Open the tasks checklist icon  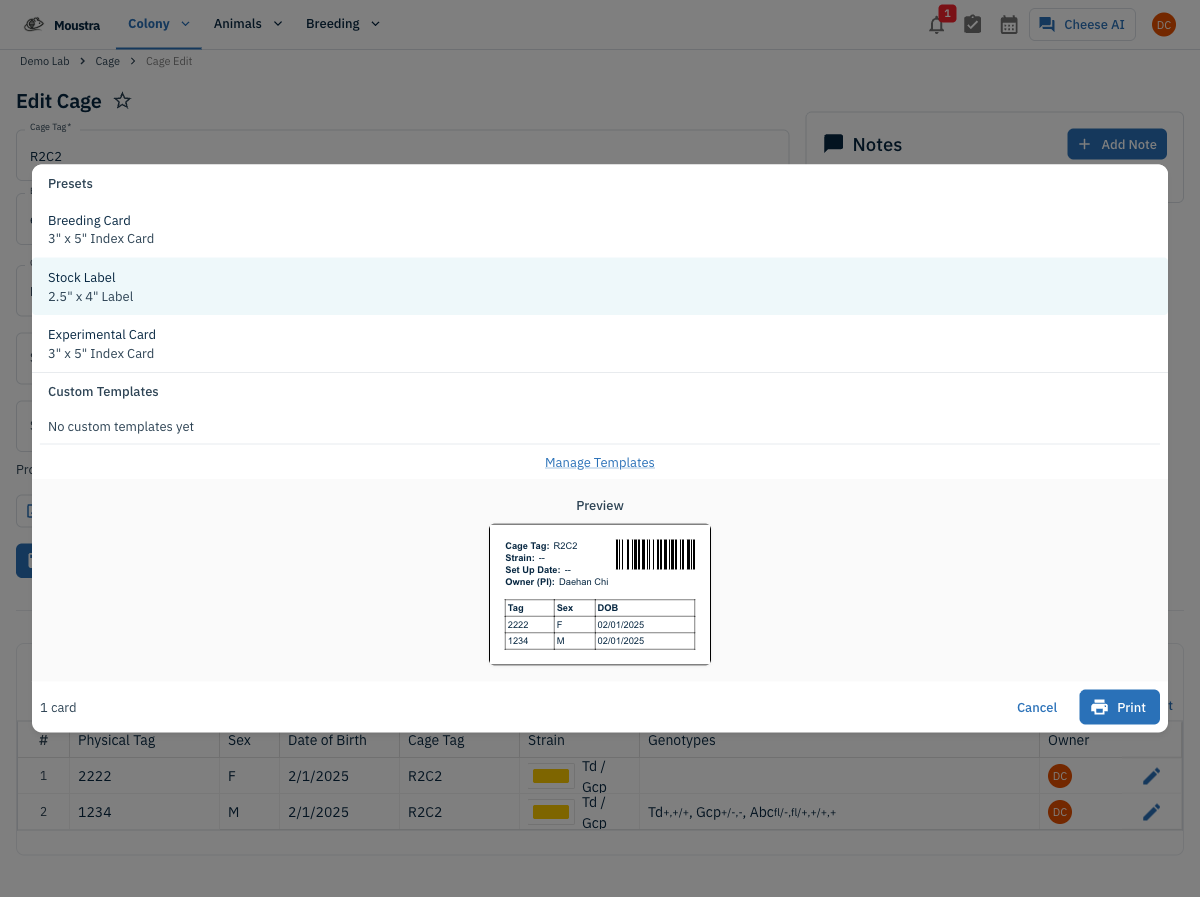click(x=972, y=25)
